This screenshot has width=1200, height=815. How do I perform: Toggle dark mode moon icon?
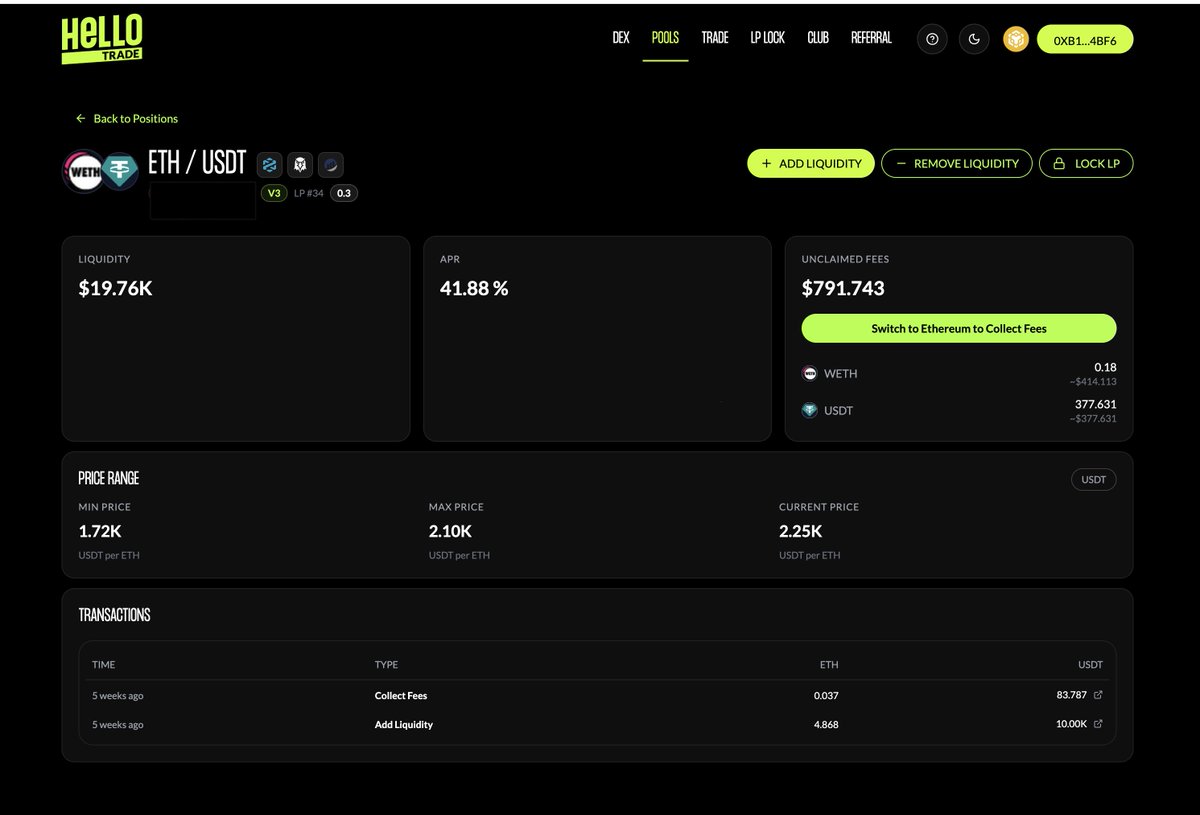tap(974, 39)
